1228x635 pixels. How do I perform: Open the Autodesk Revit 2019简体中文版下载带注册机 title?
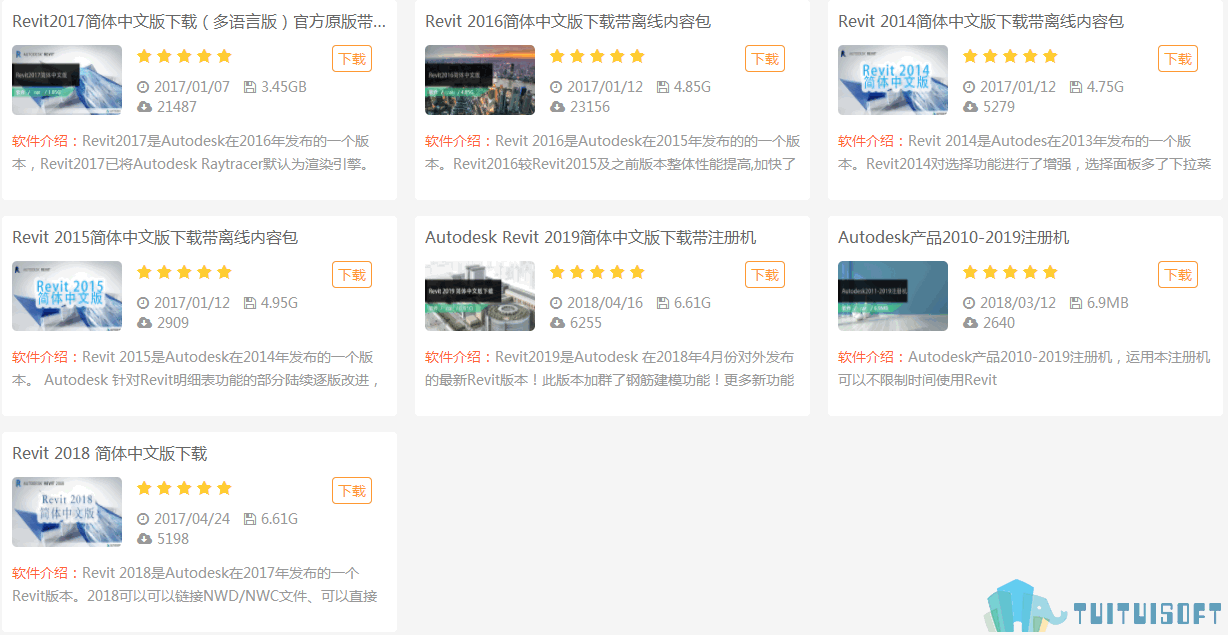591,237
